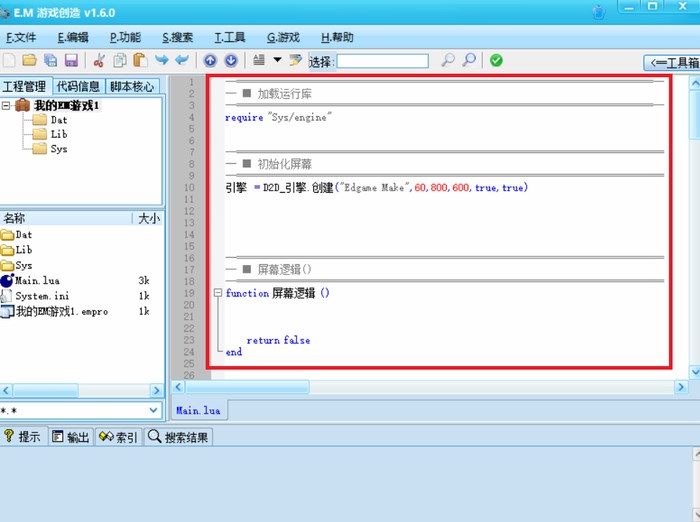Screen dimensions: 700x522
Task: Click the require "Sys/engine" code line
Action: 278,117
